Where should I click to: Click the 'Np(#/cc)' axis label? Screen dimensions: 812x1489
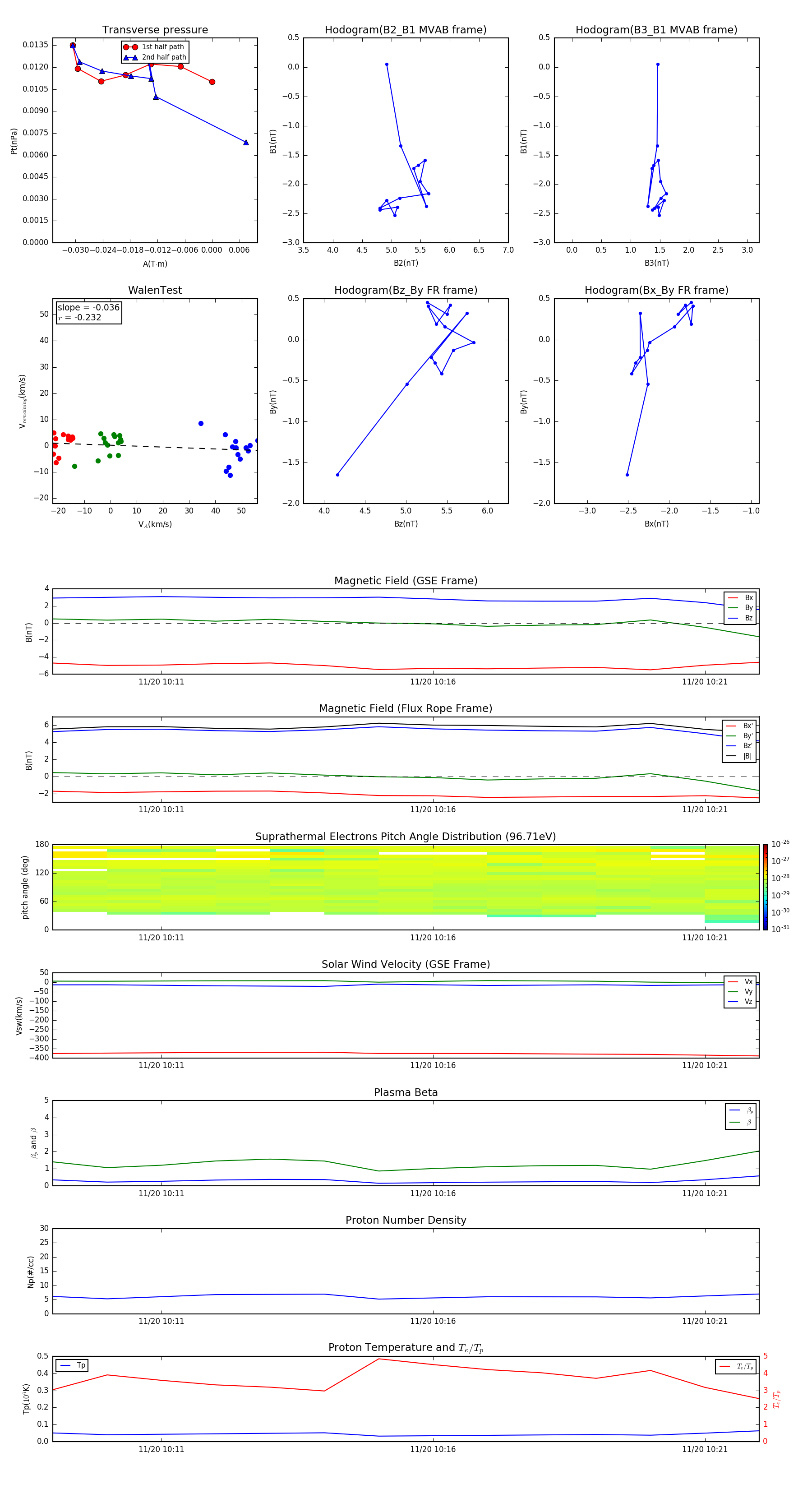[x=31, y=1272]
